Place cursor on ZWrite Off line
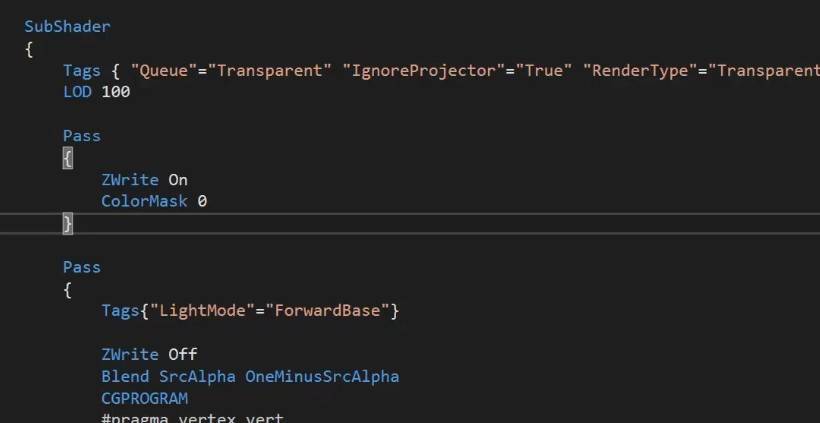 pos(149,355)
